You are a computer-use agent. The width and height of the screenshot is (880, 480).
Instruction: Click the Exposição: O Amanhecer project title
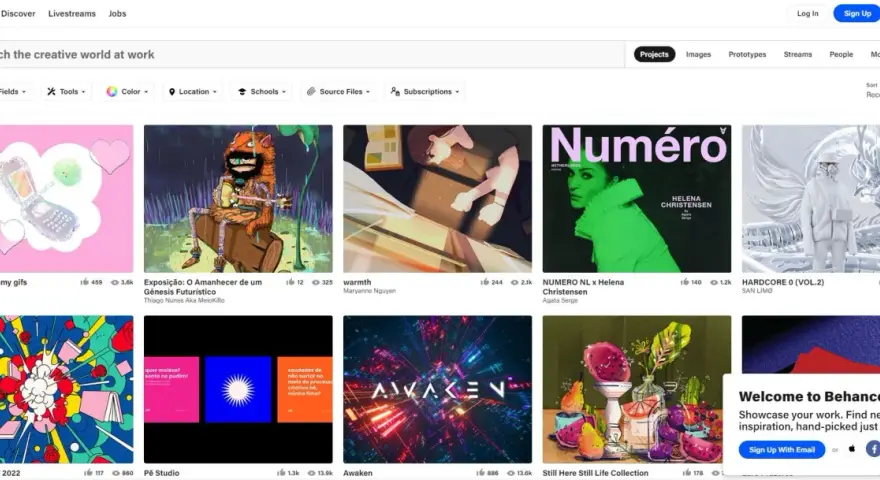pyautogui.click(x=203, y=287)
